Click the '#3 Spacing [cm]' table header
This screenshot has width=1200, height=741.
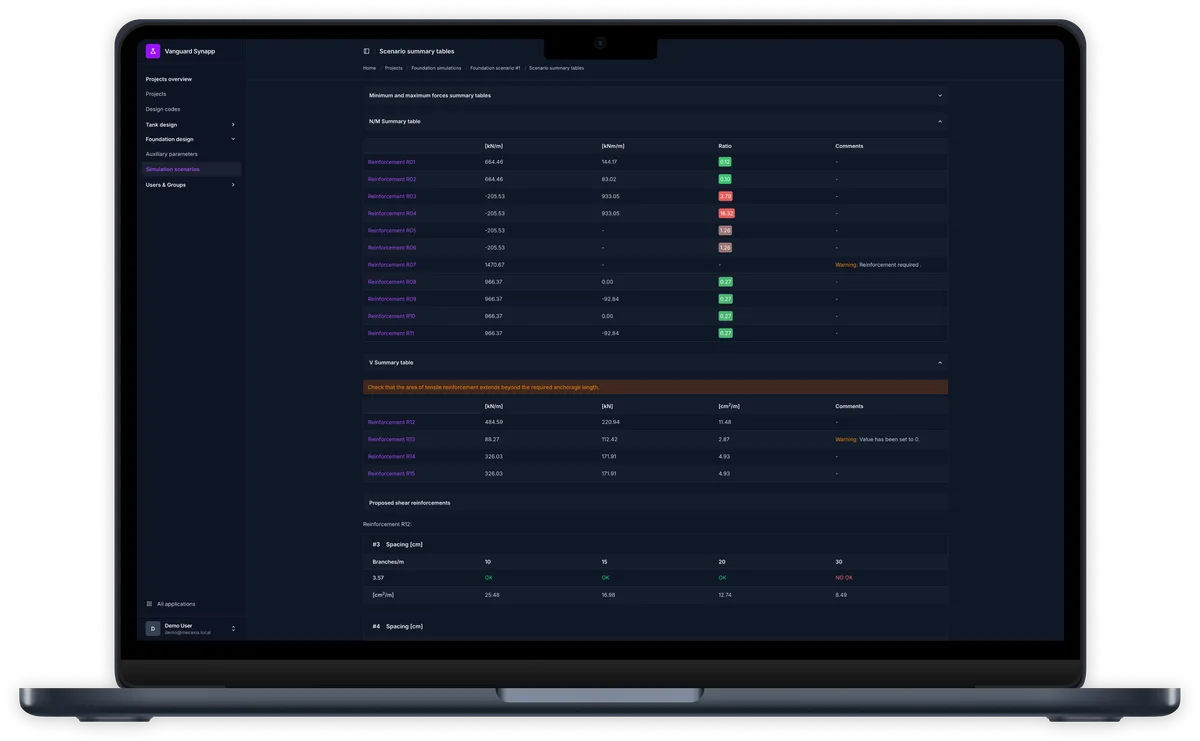pyautogui.click(x=397, y=545)
